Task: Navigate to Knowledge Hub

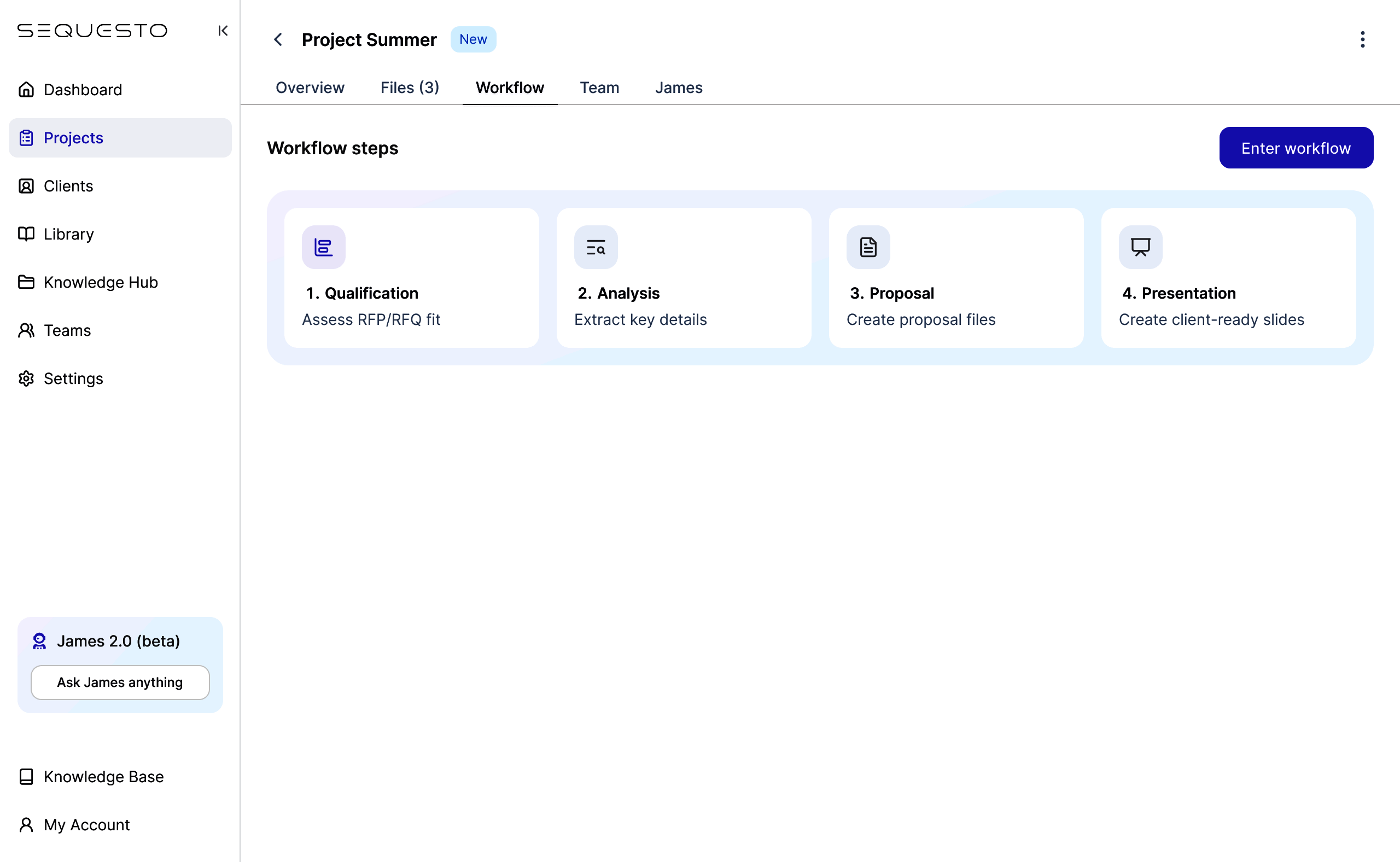Action: click(x=100, y=282)
